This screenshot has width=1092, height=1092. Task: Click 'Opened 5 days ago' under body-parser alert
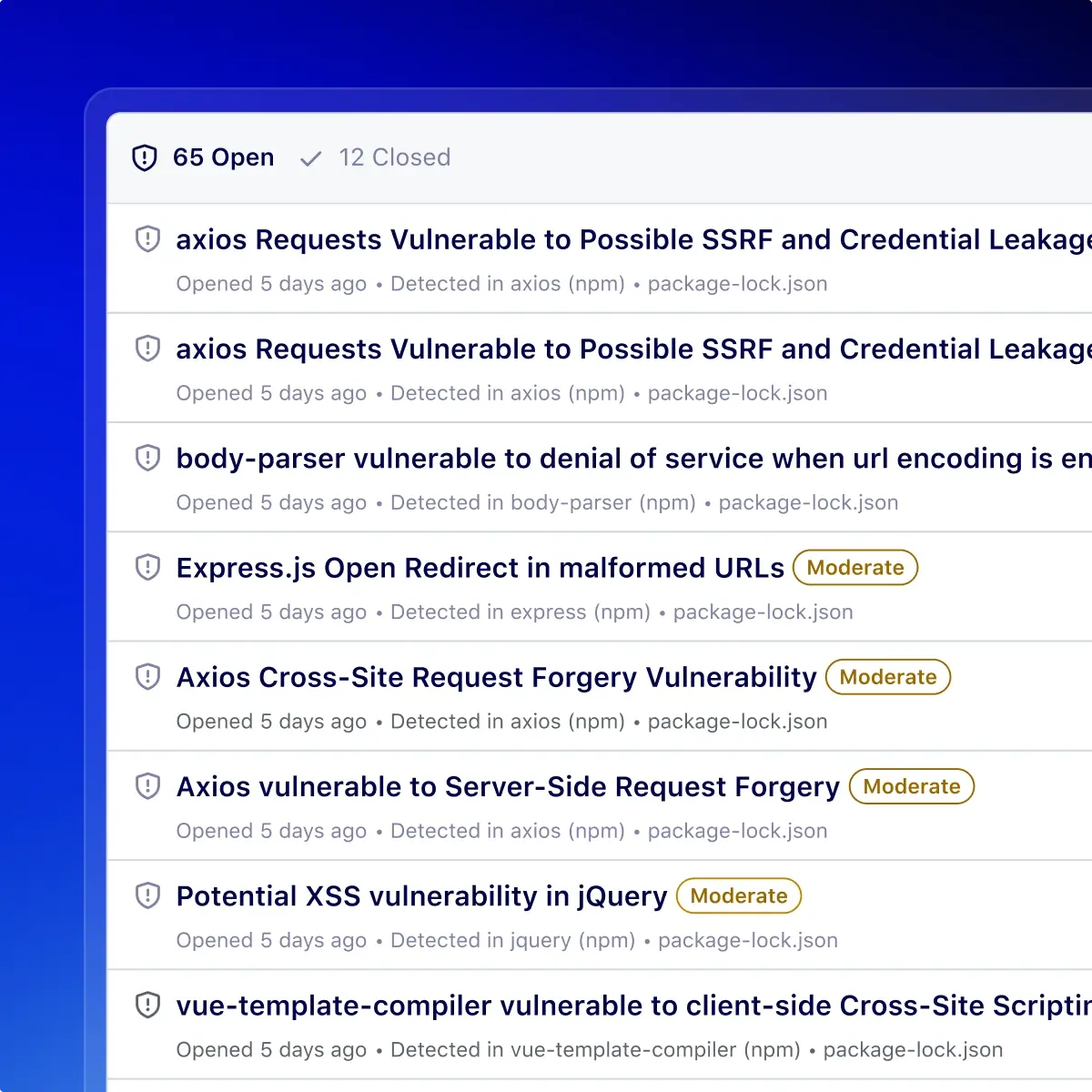click(271, 502)
